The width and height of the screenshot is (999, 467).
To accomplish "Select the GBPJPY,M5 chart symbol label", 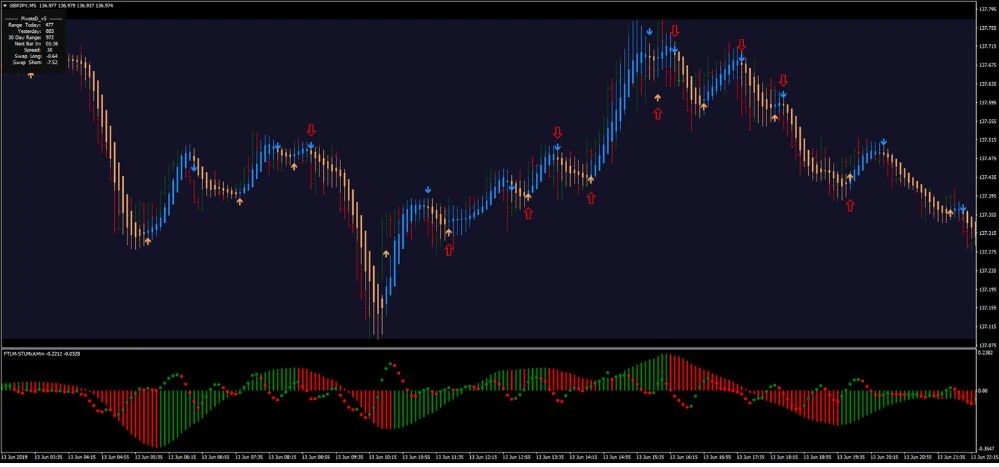I will coord(21,6).
